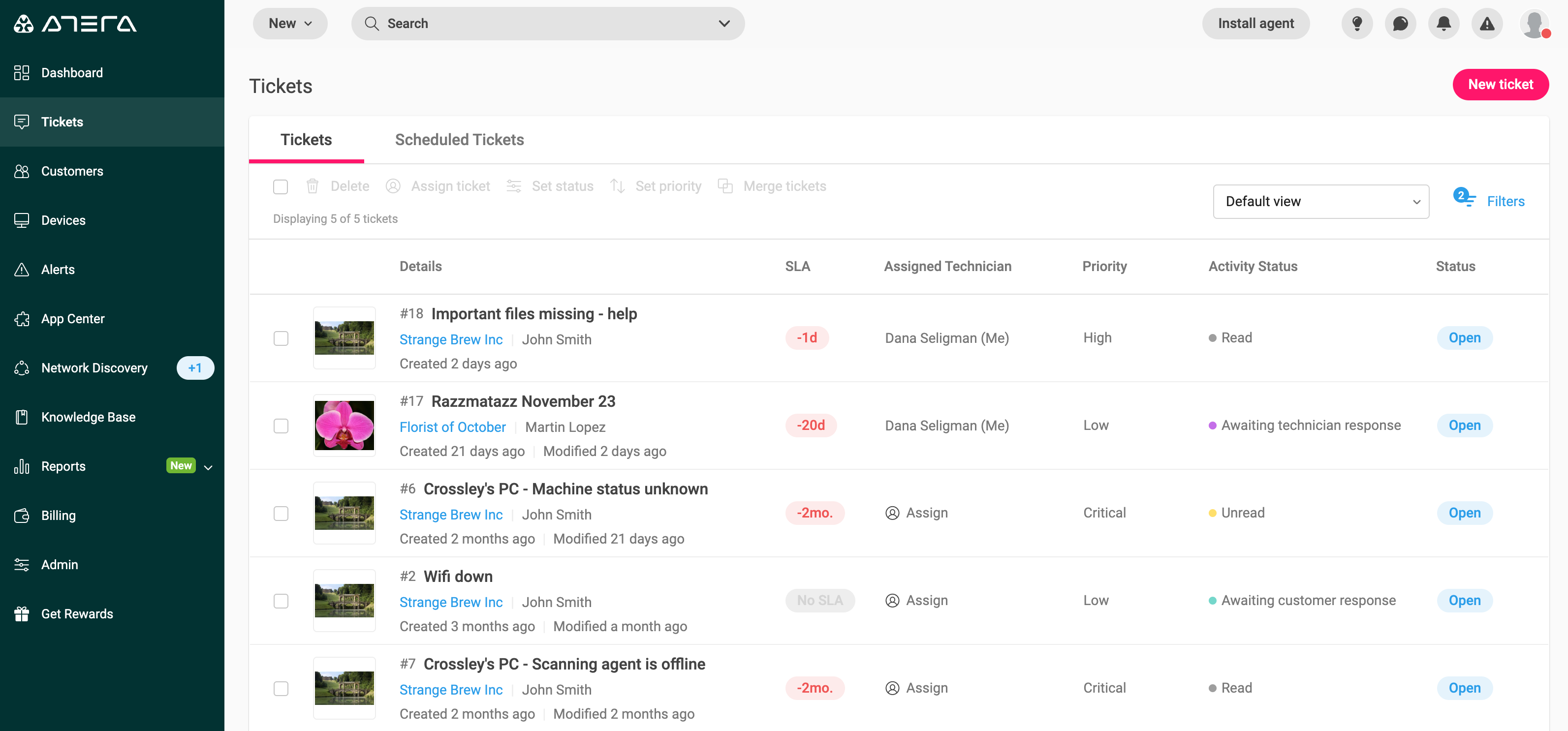This screenshot has width=1568, height=731.
Task: Tick checkbox for Razzmatazz November 23 ticket
Action: pos(281,426)
